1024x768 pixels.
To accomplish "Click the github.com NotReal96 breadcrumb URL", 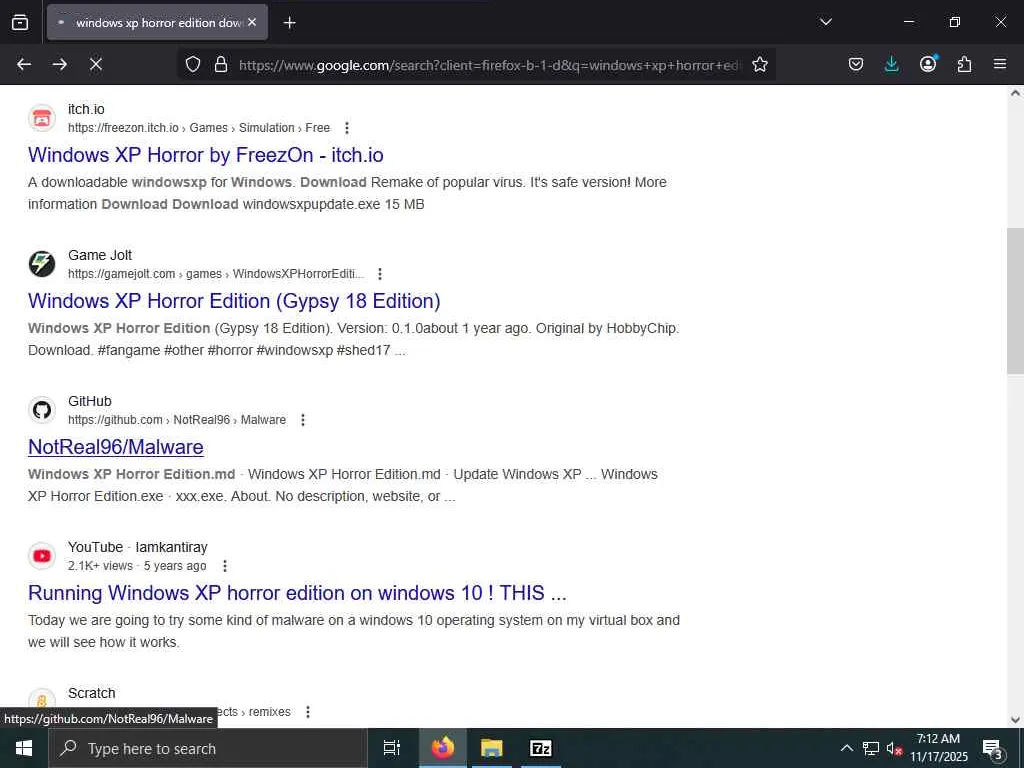I will point(177,420).
